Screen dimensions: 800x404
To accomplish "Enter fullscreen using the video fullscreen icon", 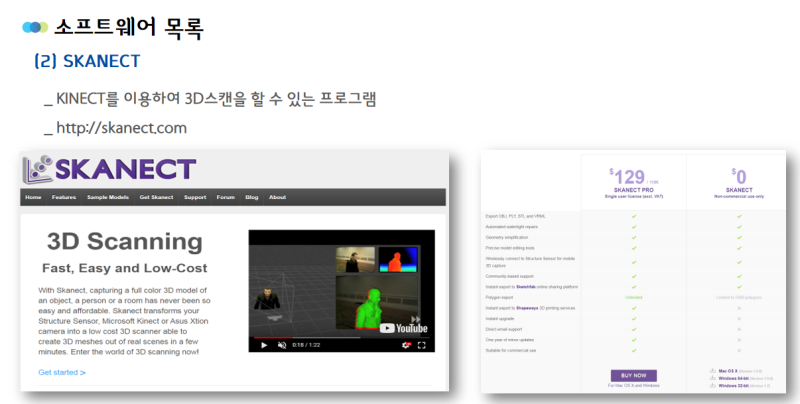I will [422, 345].
